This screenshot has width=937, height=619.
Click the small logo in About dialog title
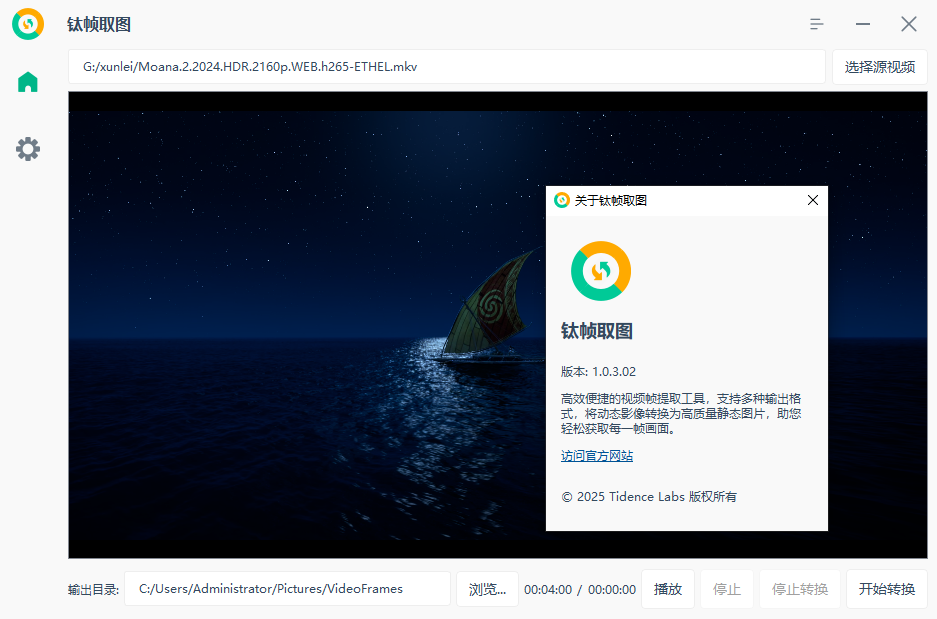(562, 200)
